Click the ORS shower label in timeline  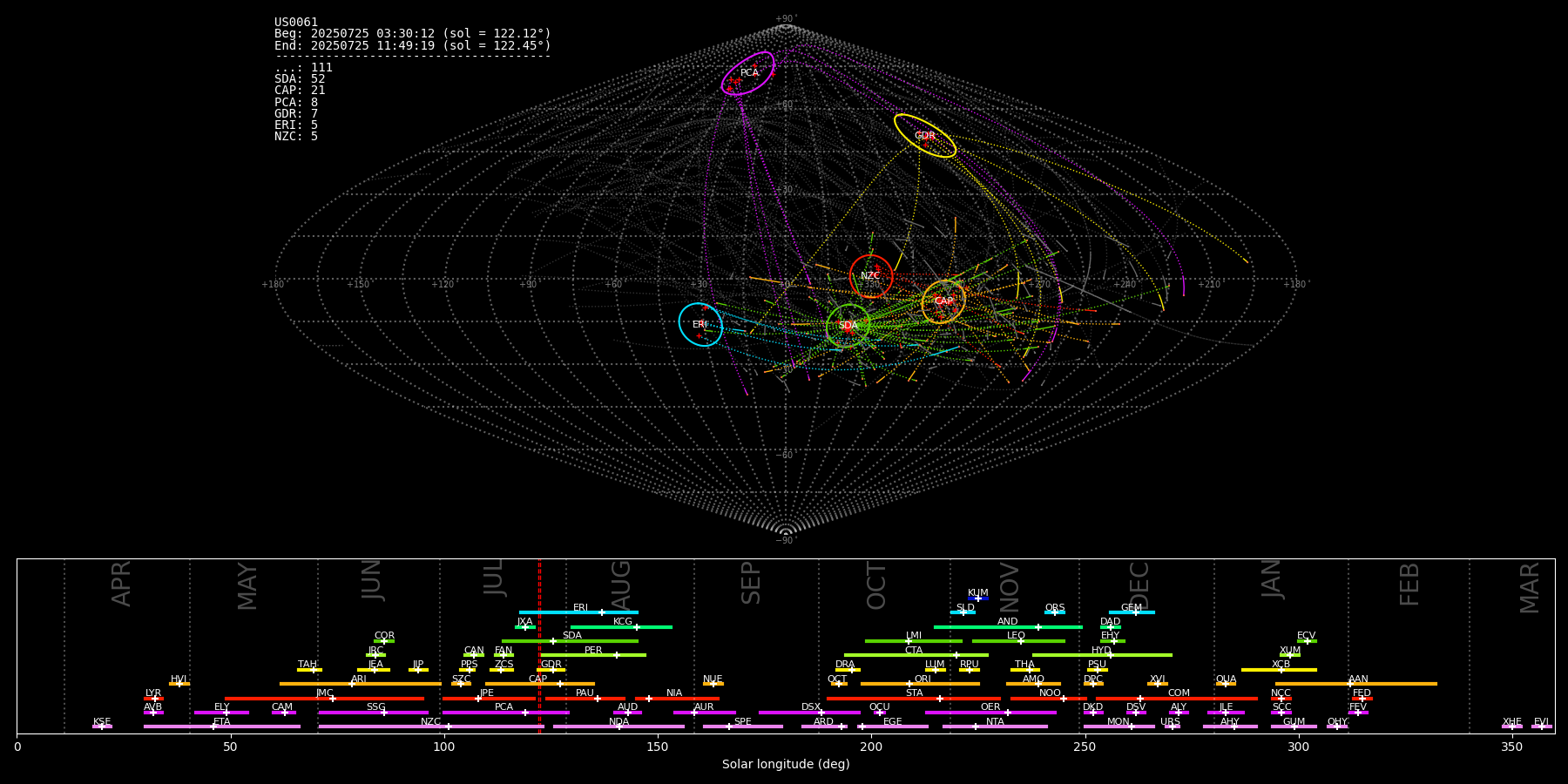pos(1055,608)
